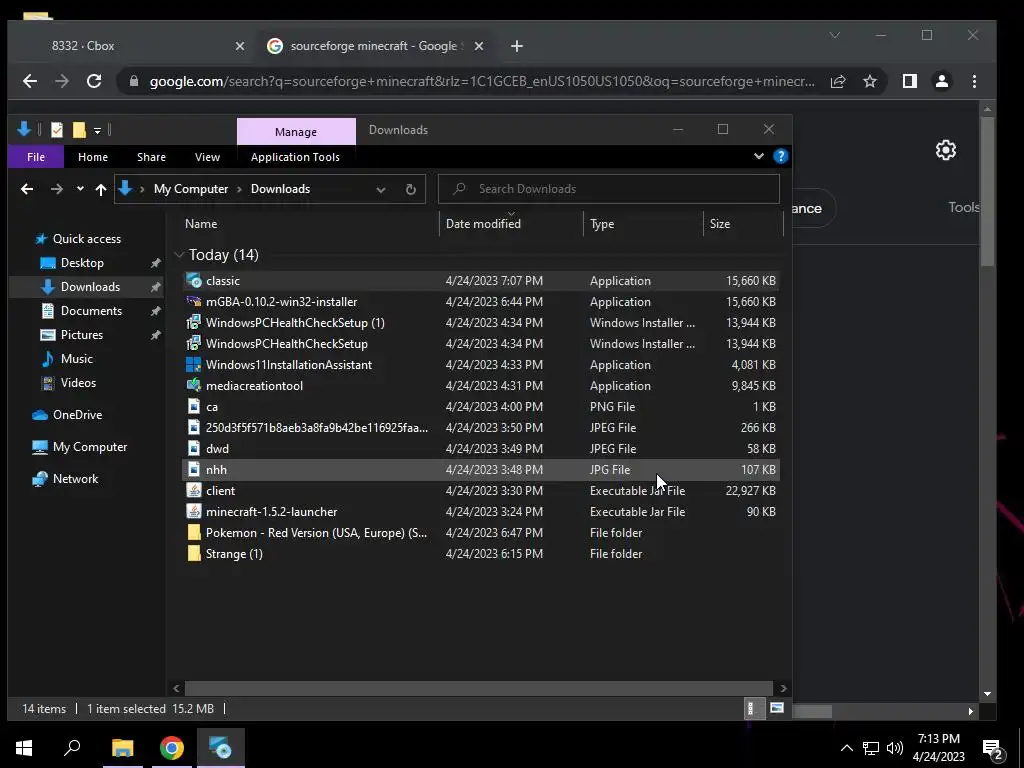Open Google settings gear icon
This screenshot has width=1024, height=768.
pyautogui.click(x=946, y=150)
